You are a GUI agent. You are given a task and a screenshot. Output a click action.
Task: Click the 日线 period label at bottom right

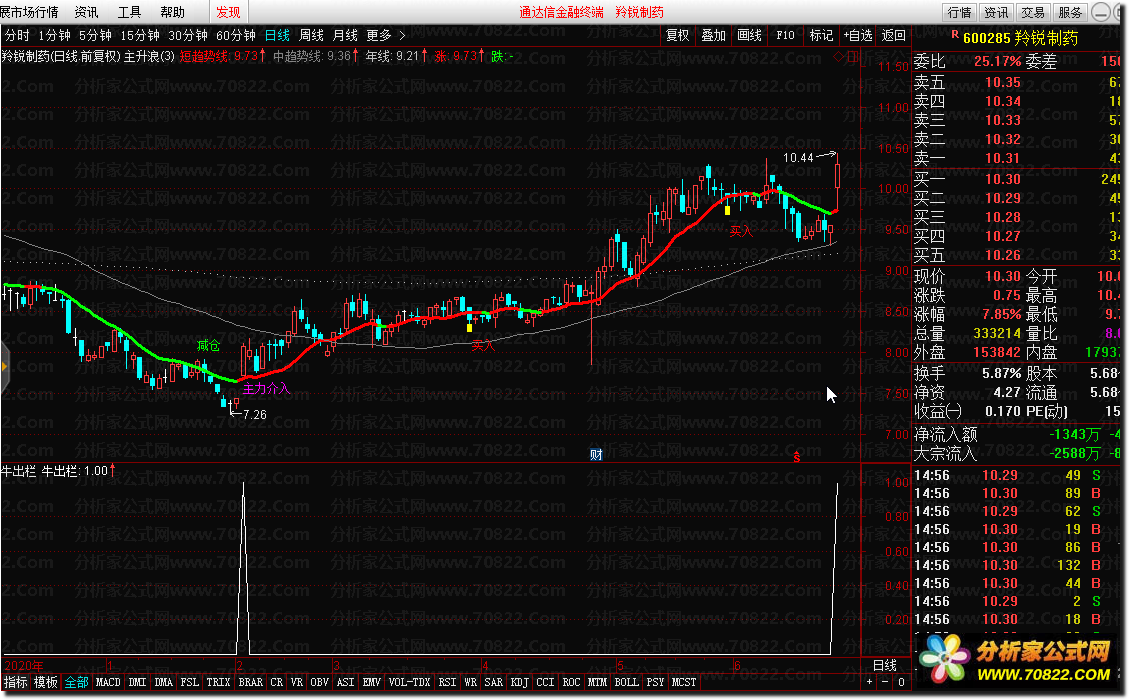coord(885,665)
